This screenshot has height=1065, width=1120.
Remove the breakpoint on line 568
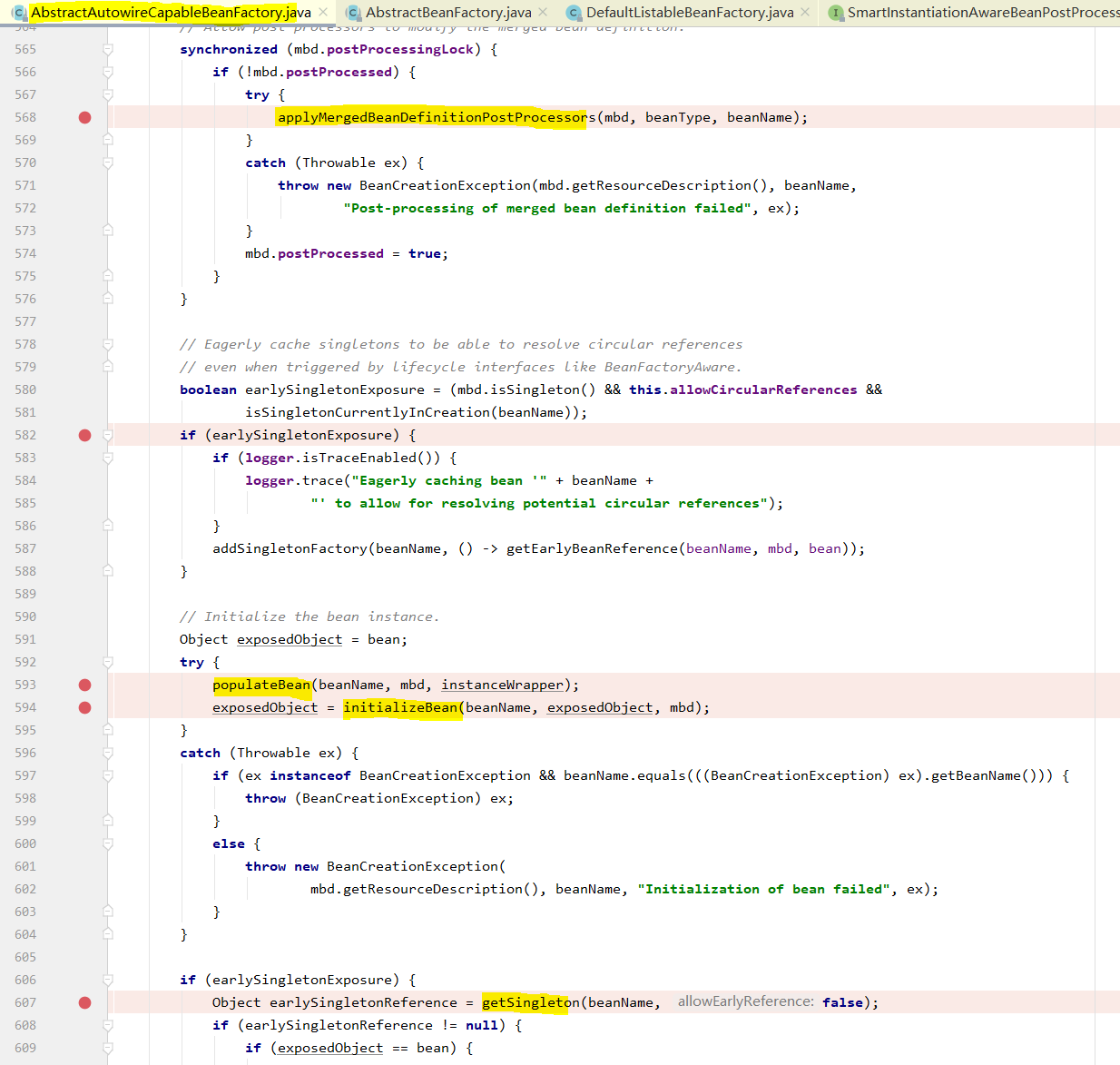[85, 117]
